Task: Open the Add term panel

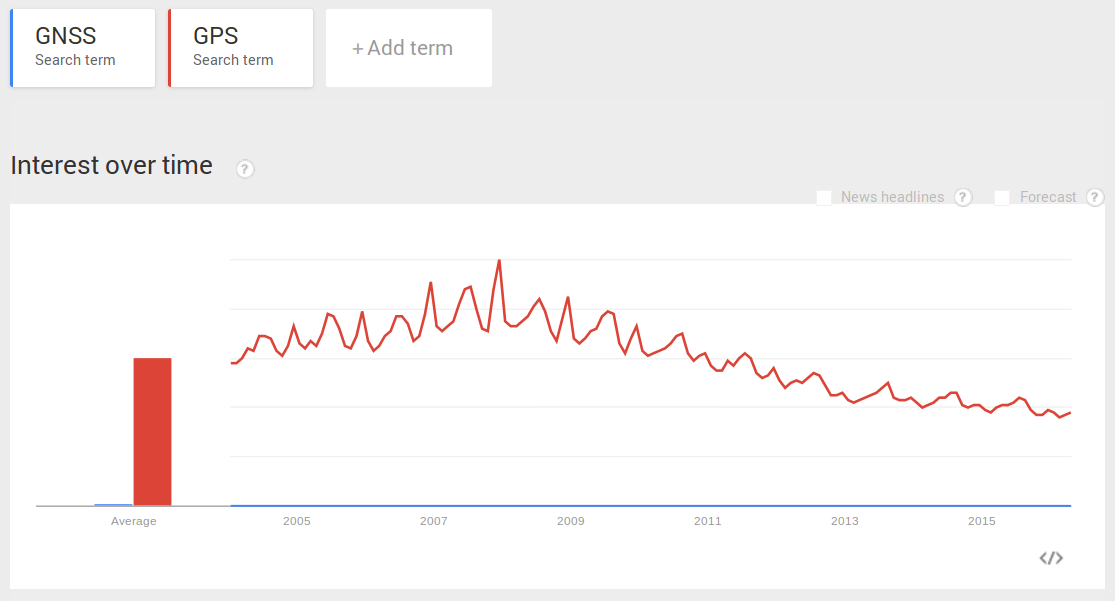Action: coord(408,47)
